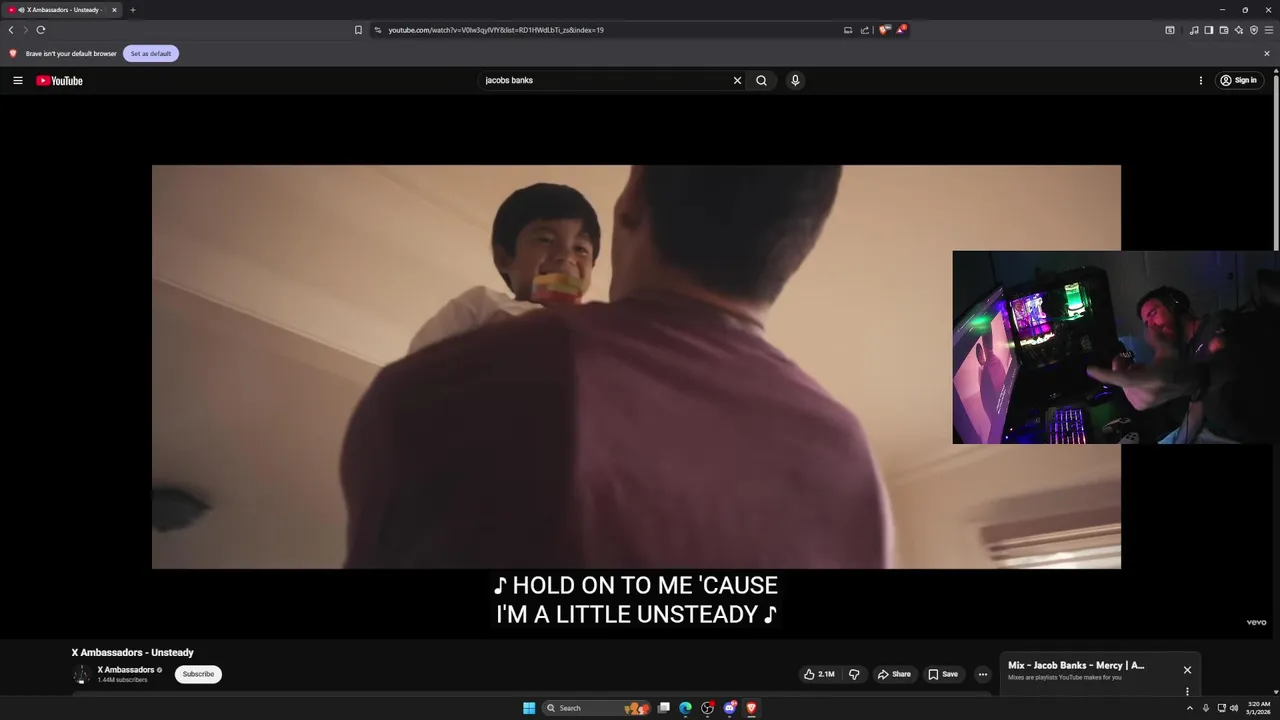Open the Mix playlist options menu
This screenshot has width=1280, height=720.
click(x=1187, y=691)
